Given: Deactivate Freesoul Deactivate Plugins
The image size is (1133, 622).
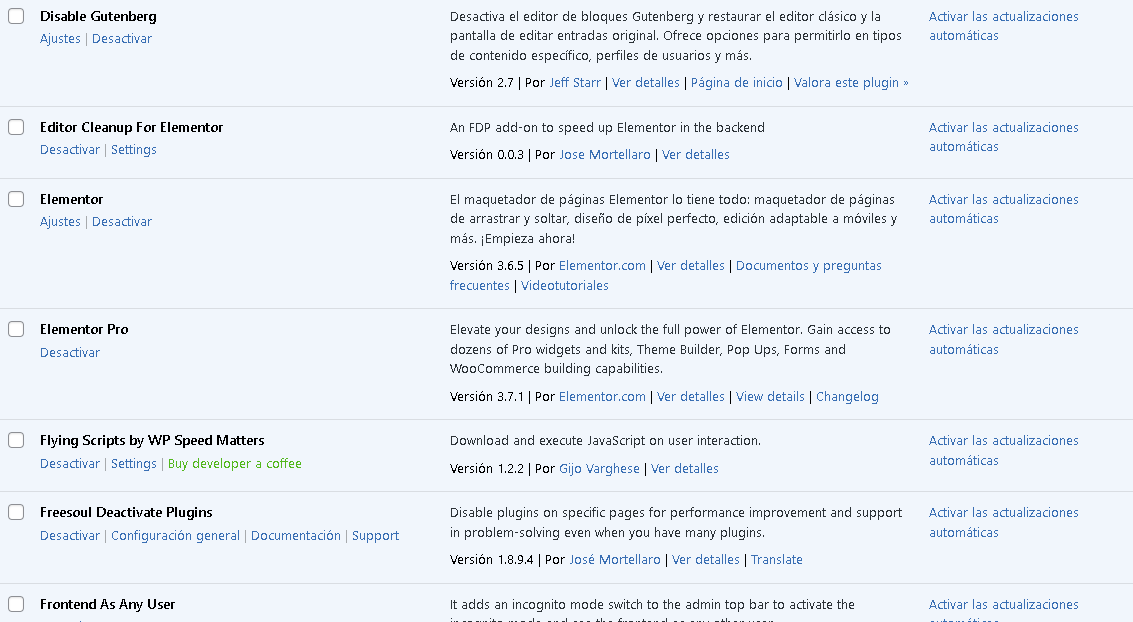Looking at the screenshot, I should [x=69, y=536].
